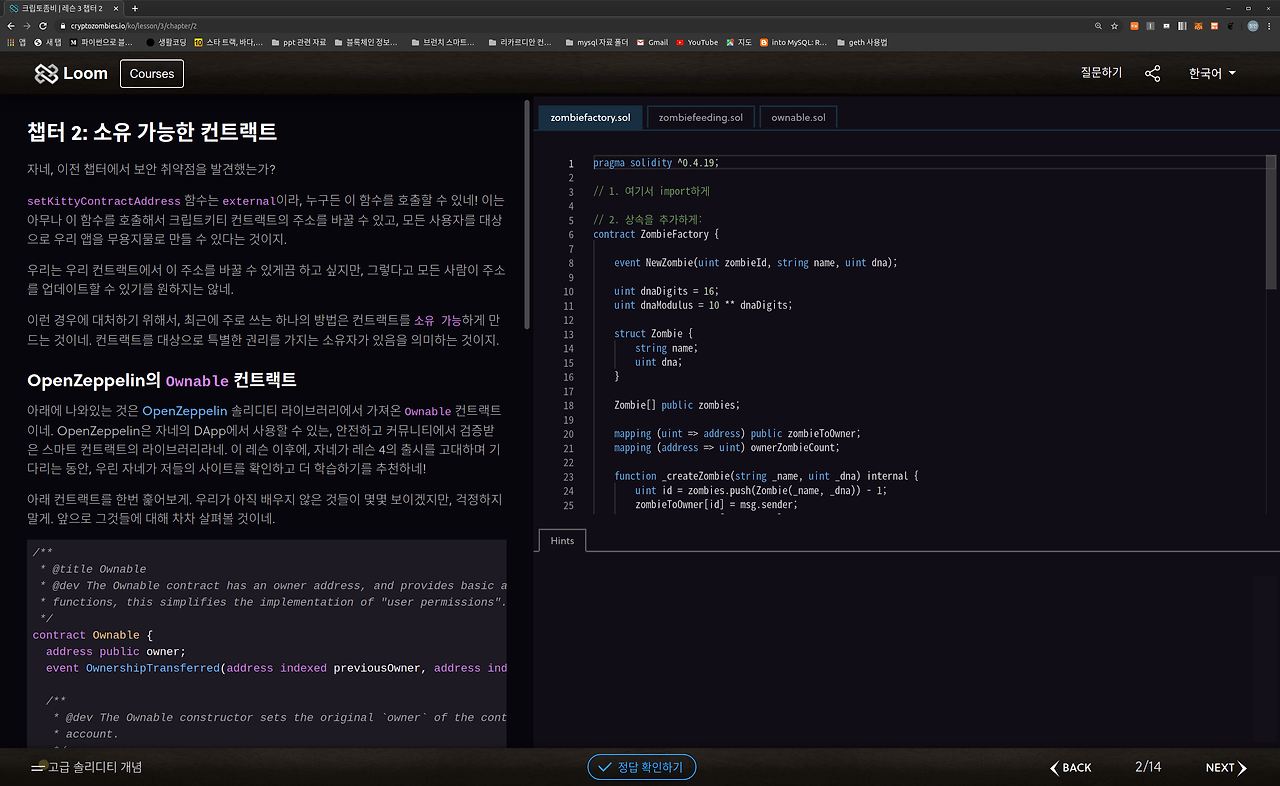Click the 'OpenZeppelin의 Ownable 컨트랙트' subheading
This screenshot has height=786, width=1280.
(162, 380)
